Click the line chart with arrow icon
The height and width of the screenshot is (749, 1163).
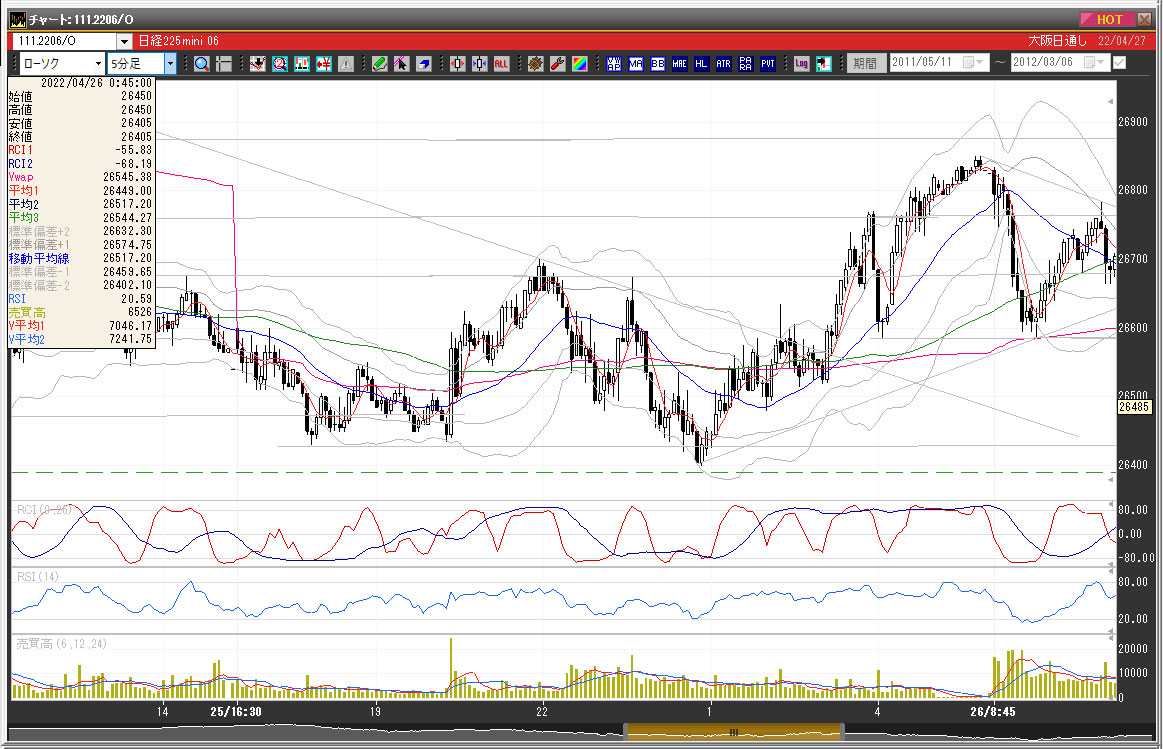point(257,64)
